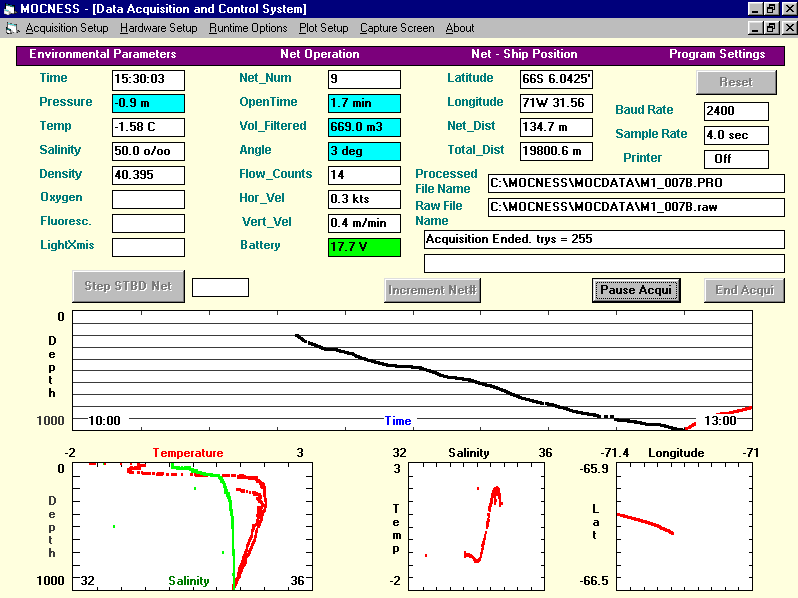Click the Hor_Vel field showing 0.3 kts

click(x=364, y=199)
